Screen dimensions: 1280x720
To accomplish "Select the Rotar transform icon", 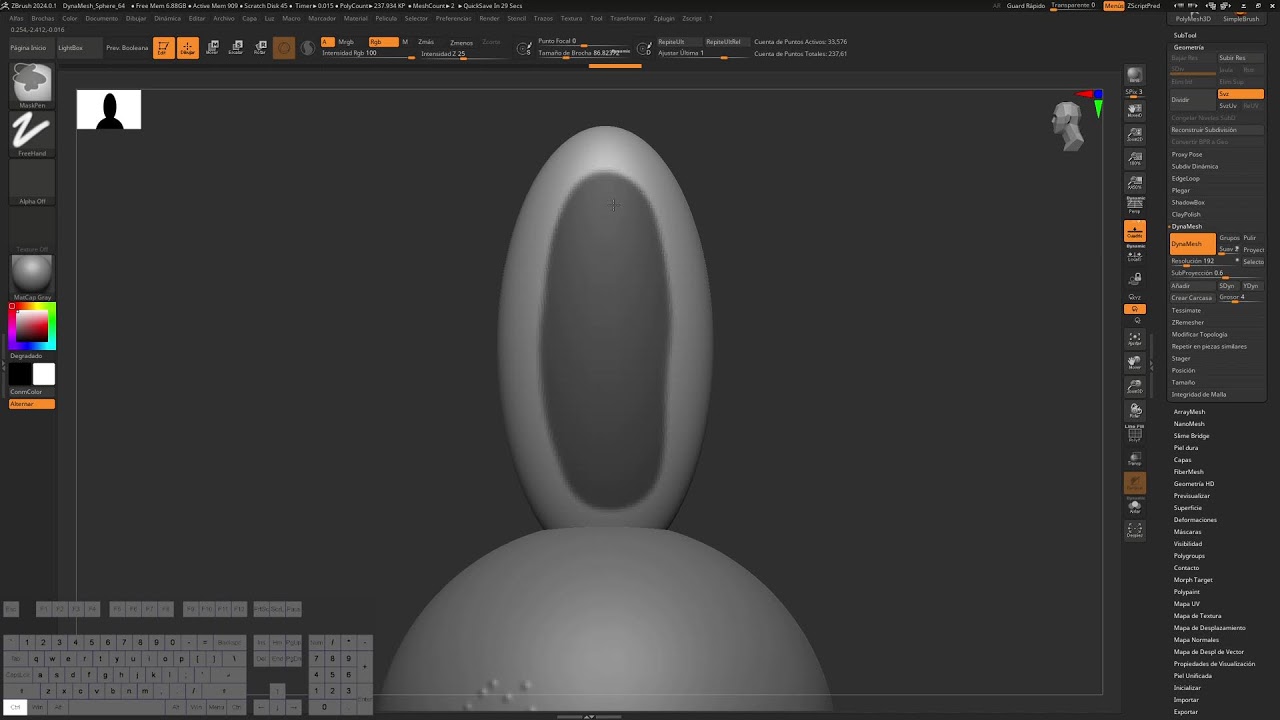I will (260, 48).
